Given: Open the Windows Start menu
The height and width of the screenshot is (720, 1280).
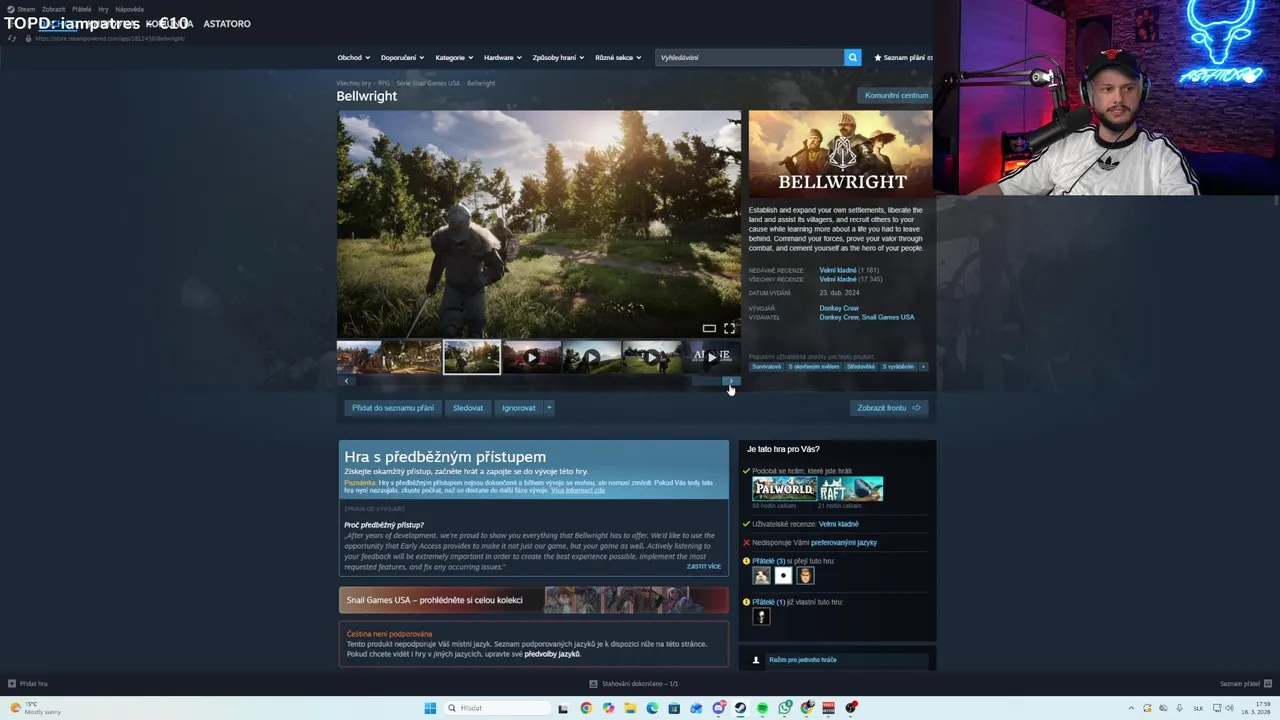Looking at the screenshot, I should pyautogui.click(x=430, y=708).
